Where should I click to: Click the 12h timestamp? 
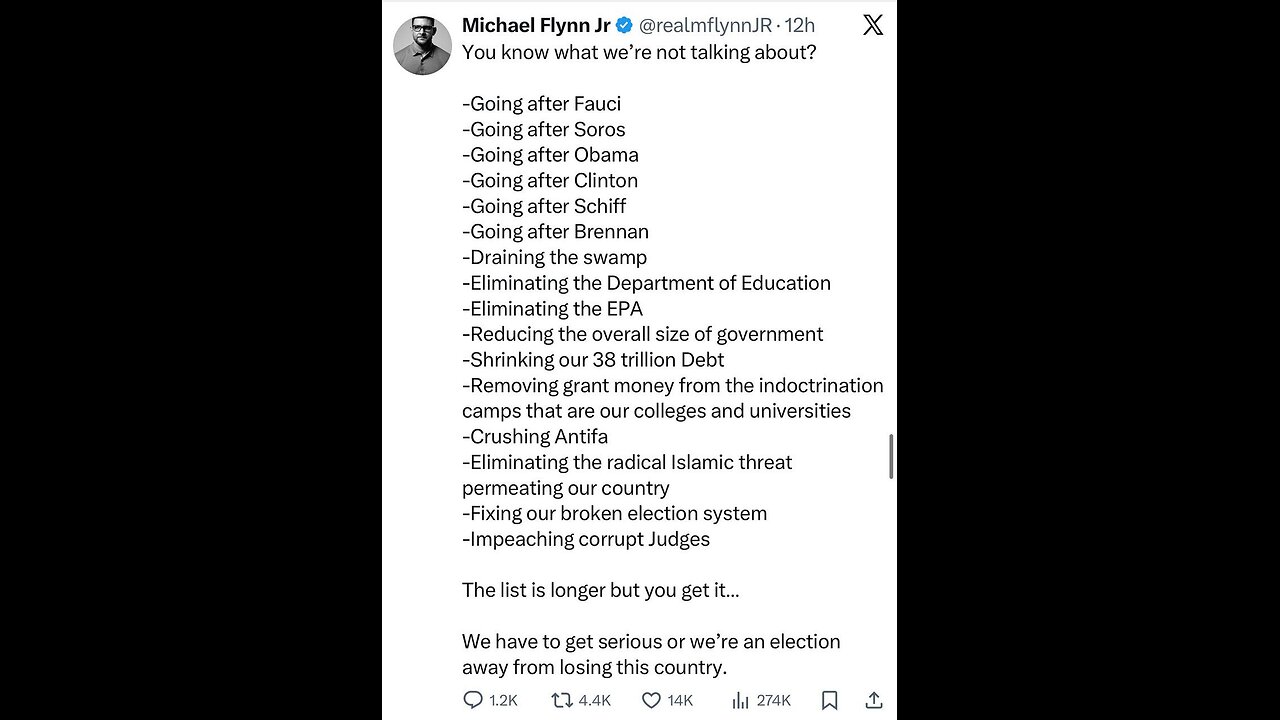(801, 25)
